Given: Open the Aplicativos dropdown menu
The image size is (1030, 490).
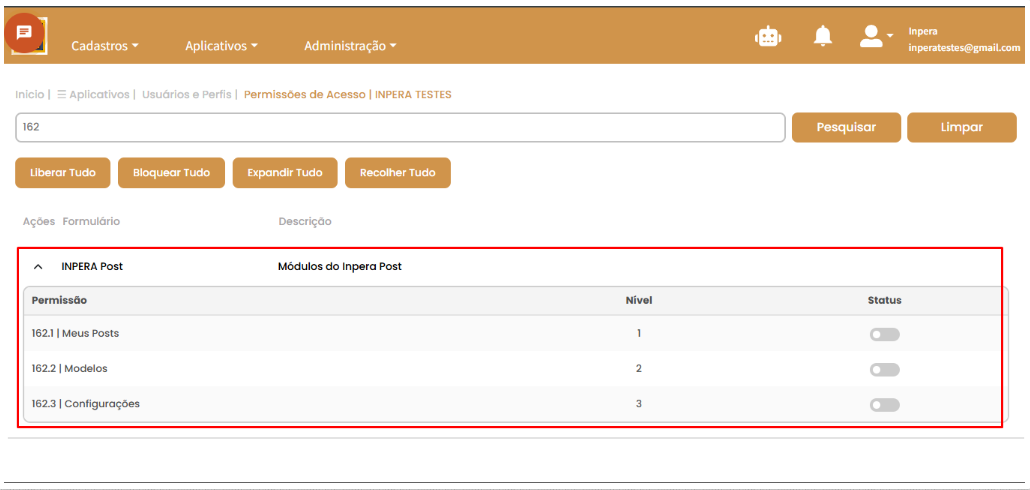Looking at the screenshot, I should point(221,46).
